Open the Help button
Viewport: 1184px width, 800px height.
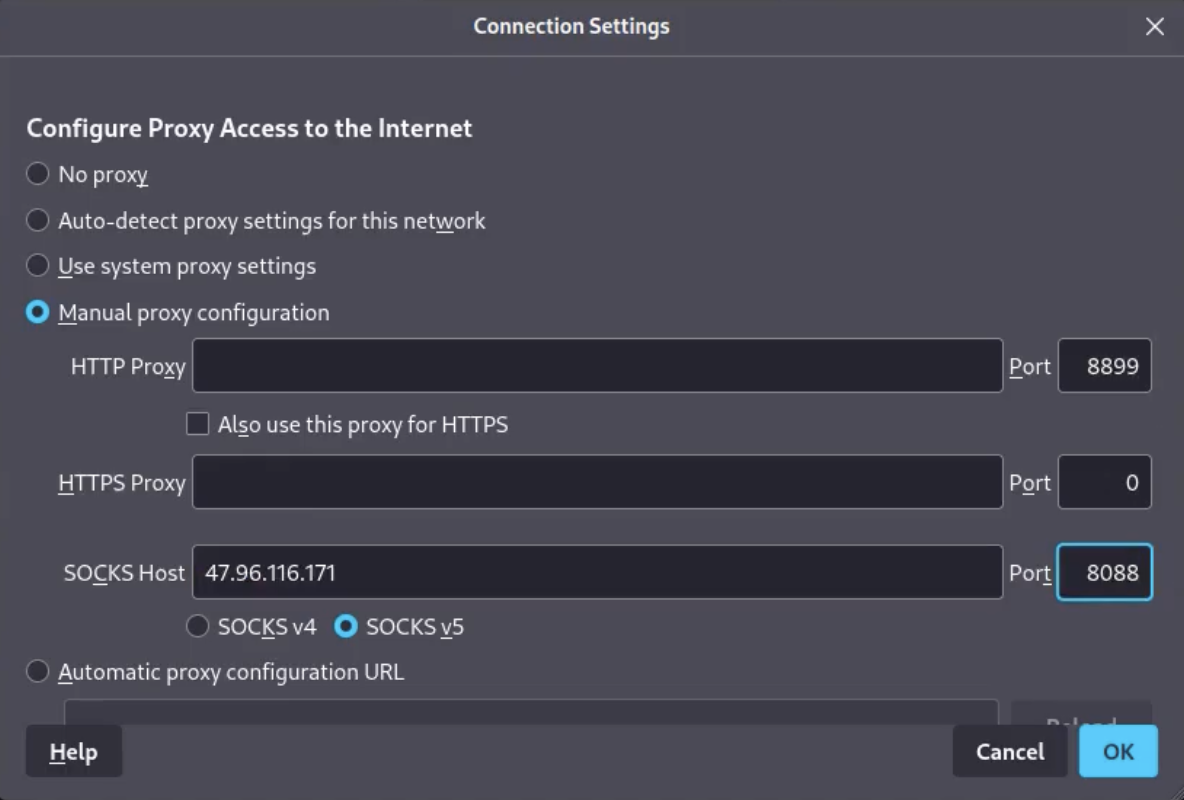click(74, 752)
